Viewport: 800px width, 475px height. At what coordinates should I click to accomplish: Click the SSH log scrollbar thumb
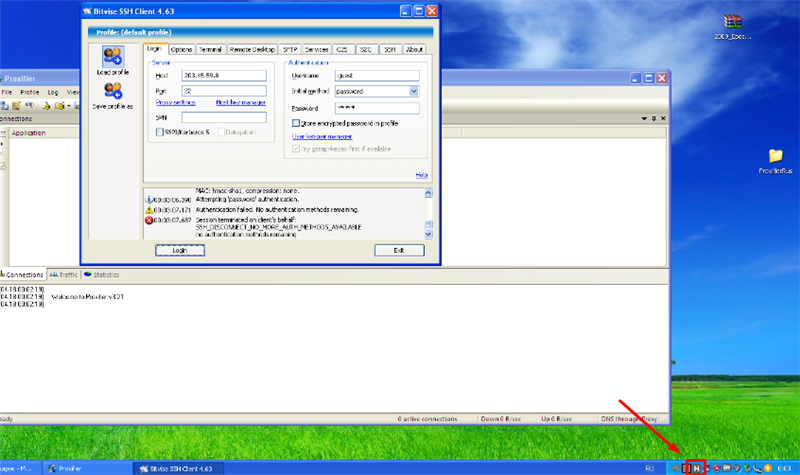click(x=429, y=224)
